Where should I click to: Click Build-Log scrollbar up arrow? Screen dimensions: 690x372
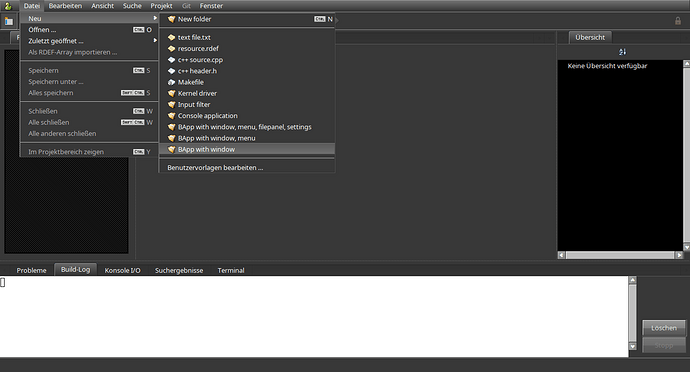(632, 280)
